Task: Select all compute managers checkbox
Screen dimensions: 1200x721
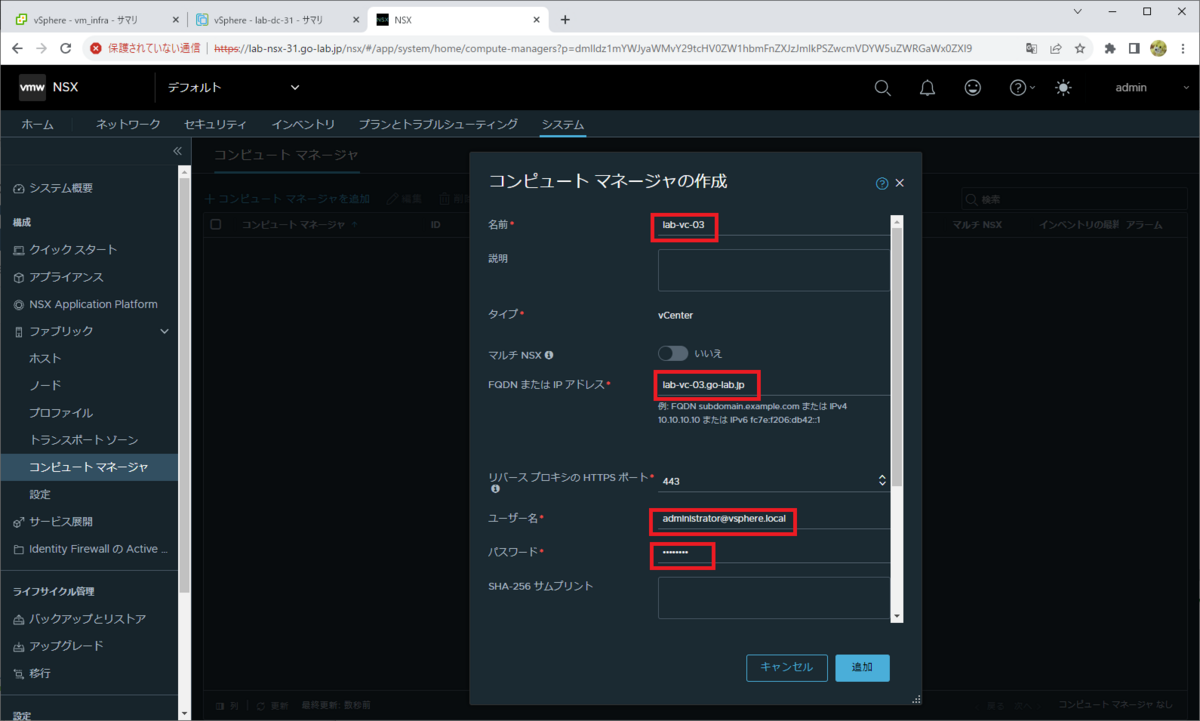Action: 216,225
